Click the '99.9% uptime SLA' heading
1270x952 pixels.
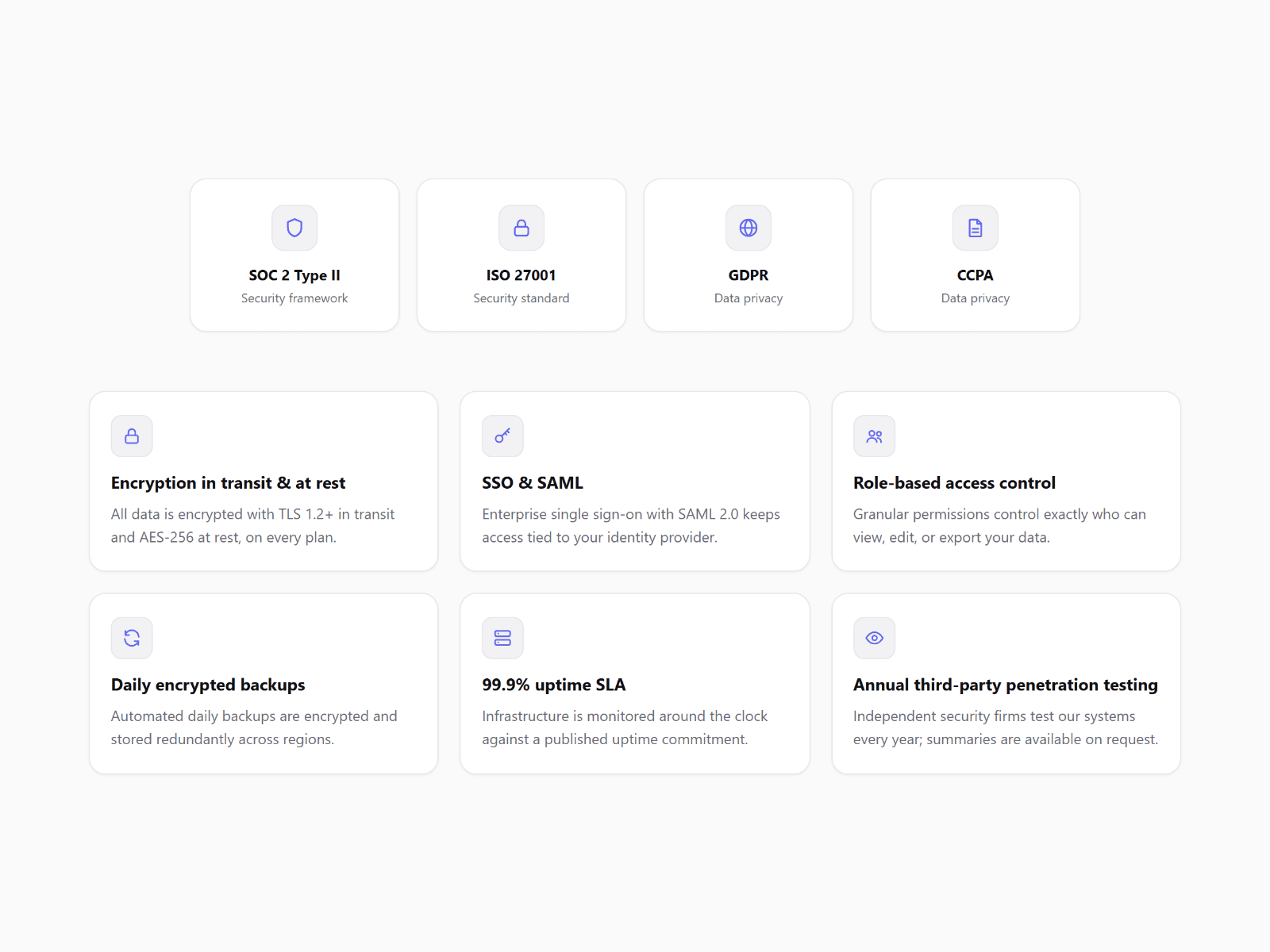[x=554, y=685]
